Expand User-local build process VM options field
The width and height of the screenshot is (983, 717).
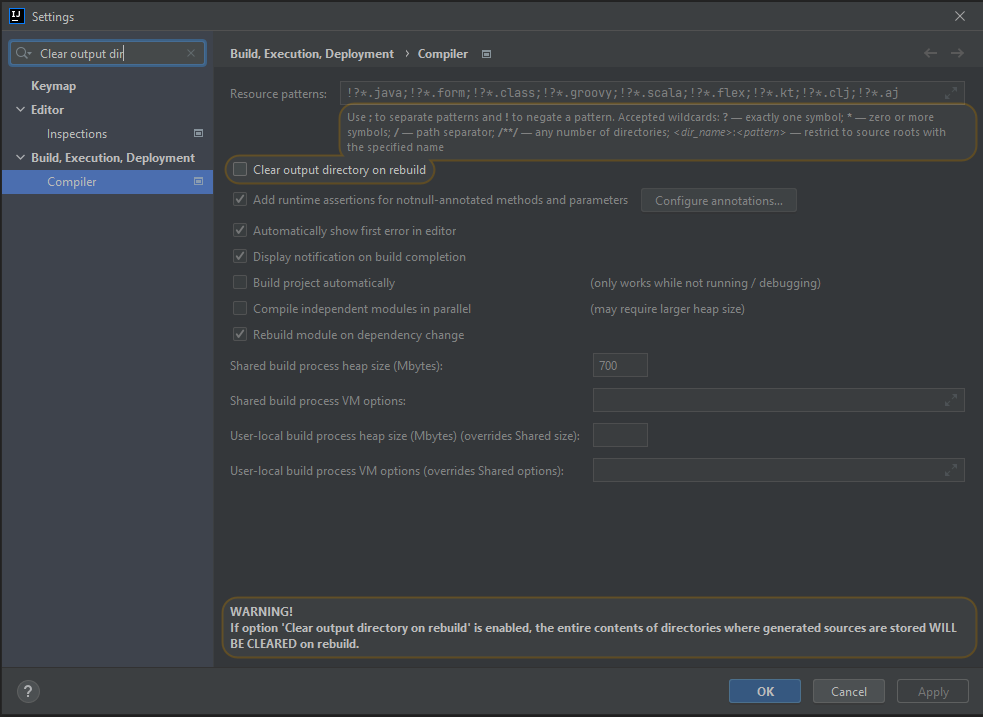950,471
